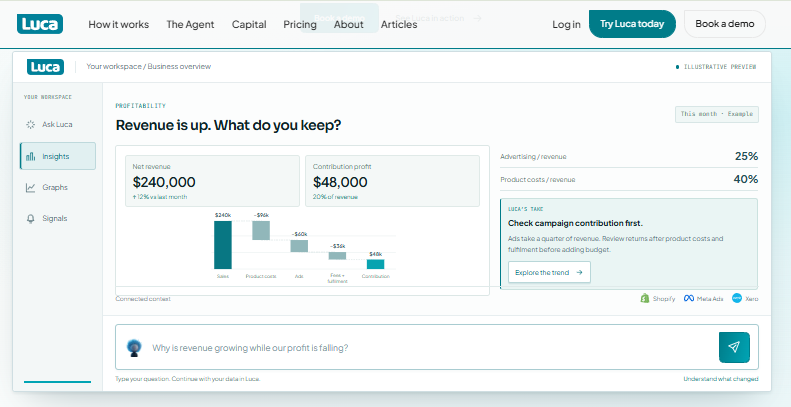The width and height of the screenshot is (791, 407).
Task: Click the Xero circle icon
Action: click(737, 299)
